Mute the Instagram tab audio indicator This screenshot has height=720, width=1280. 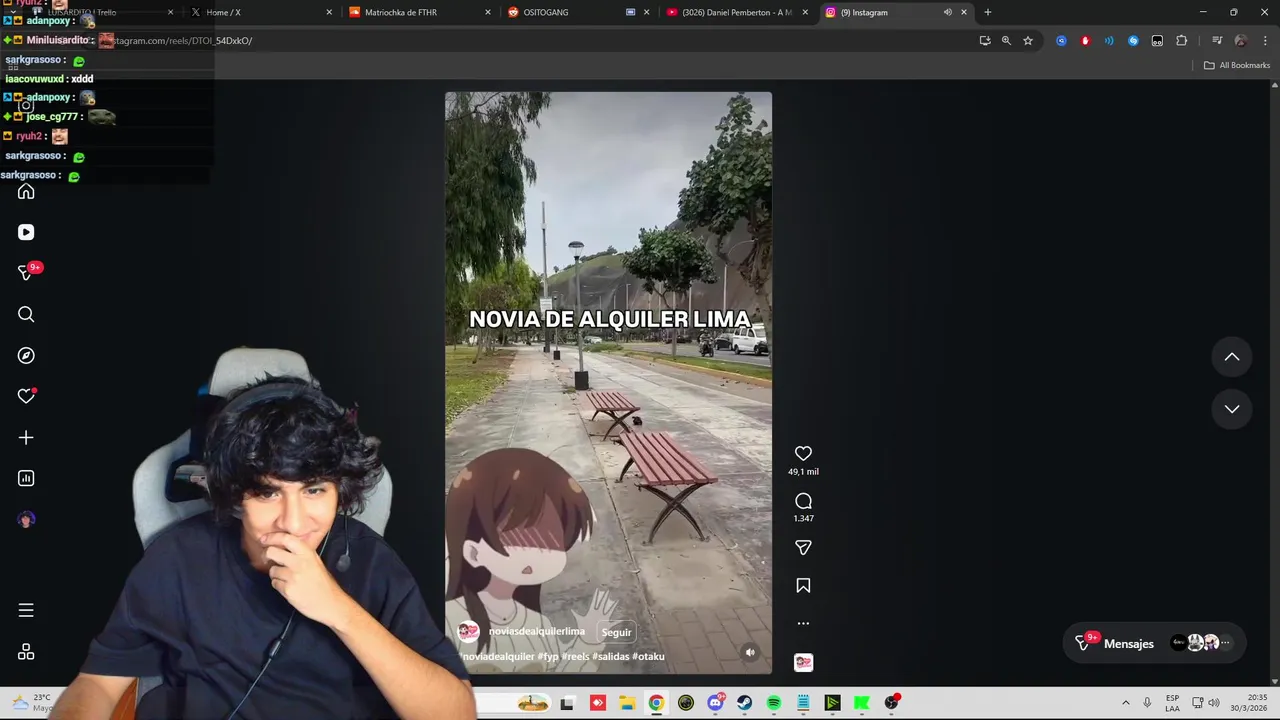[947, 12]
